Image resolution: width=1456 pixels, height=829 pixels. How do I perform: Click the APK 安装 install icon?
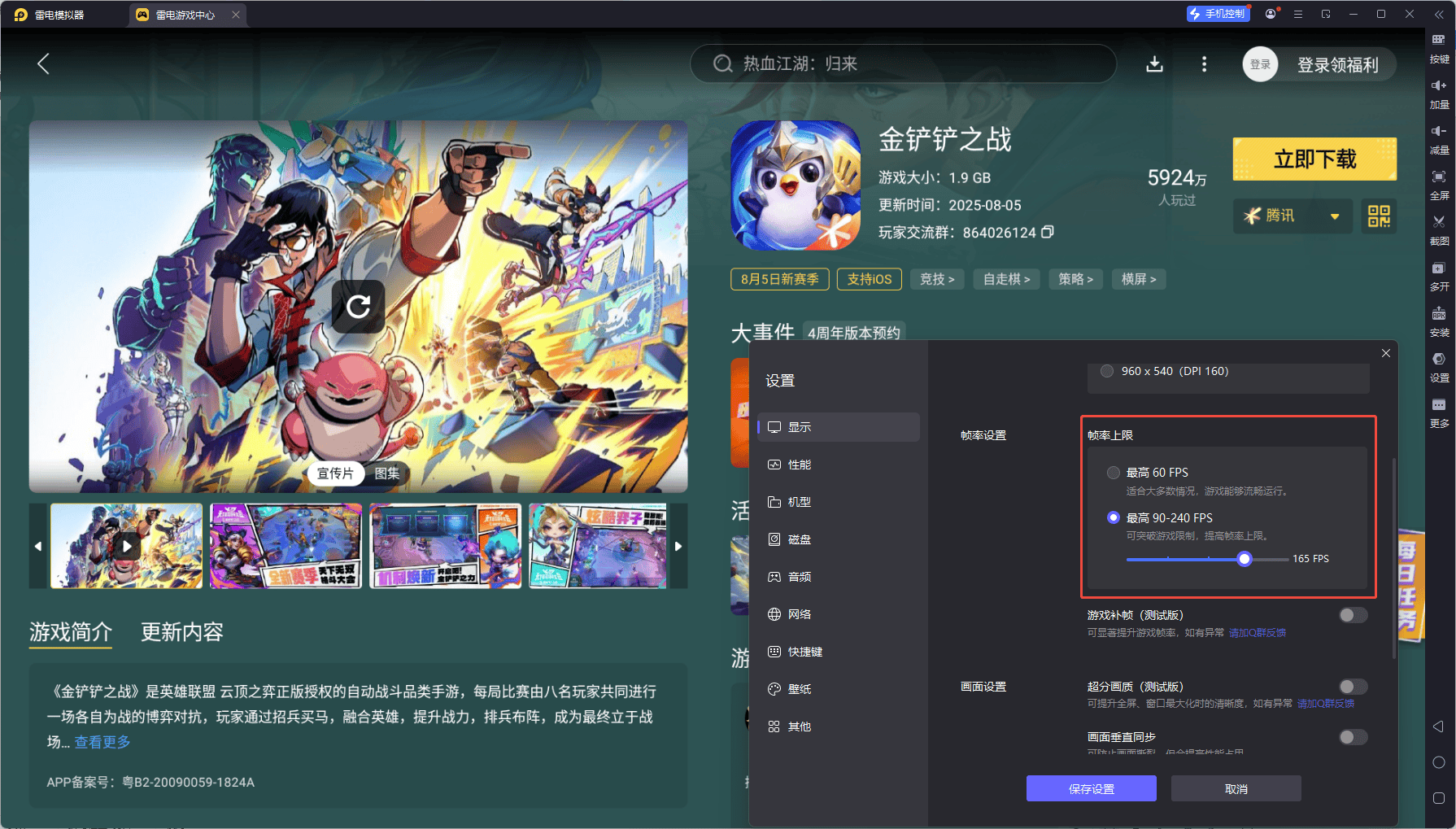pos(1439,322)
